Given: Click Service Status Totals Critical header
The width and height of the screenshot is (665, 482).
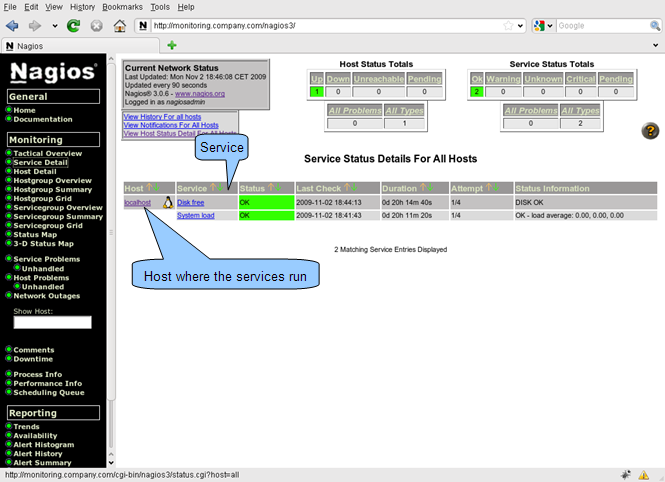Looking at the screenshot, I should (581, 79).
